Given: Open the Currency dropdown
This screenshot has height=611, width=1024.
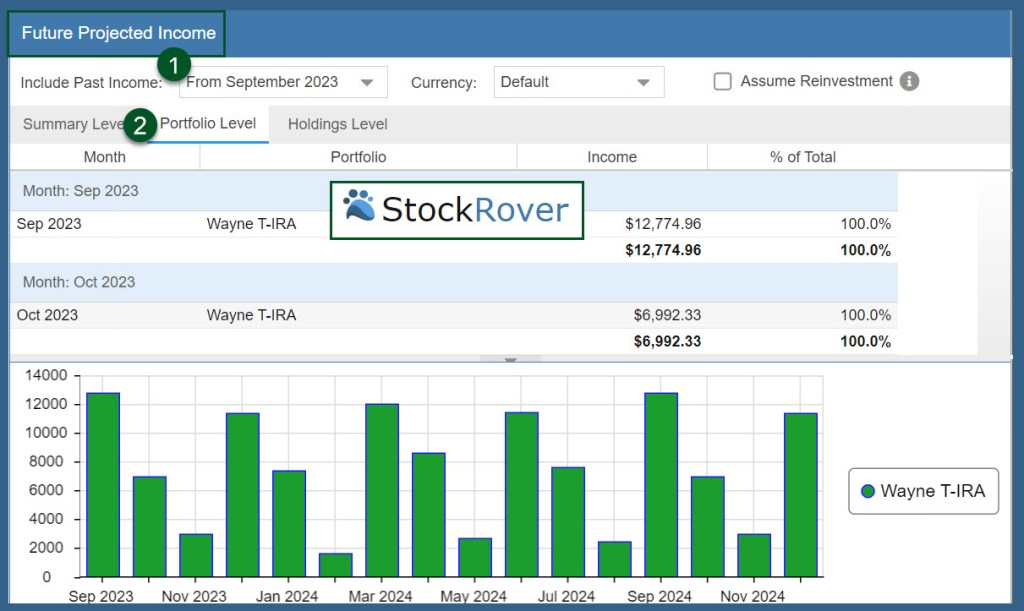Looking at the screenshot, I should (x=643, y=82).
